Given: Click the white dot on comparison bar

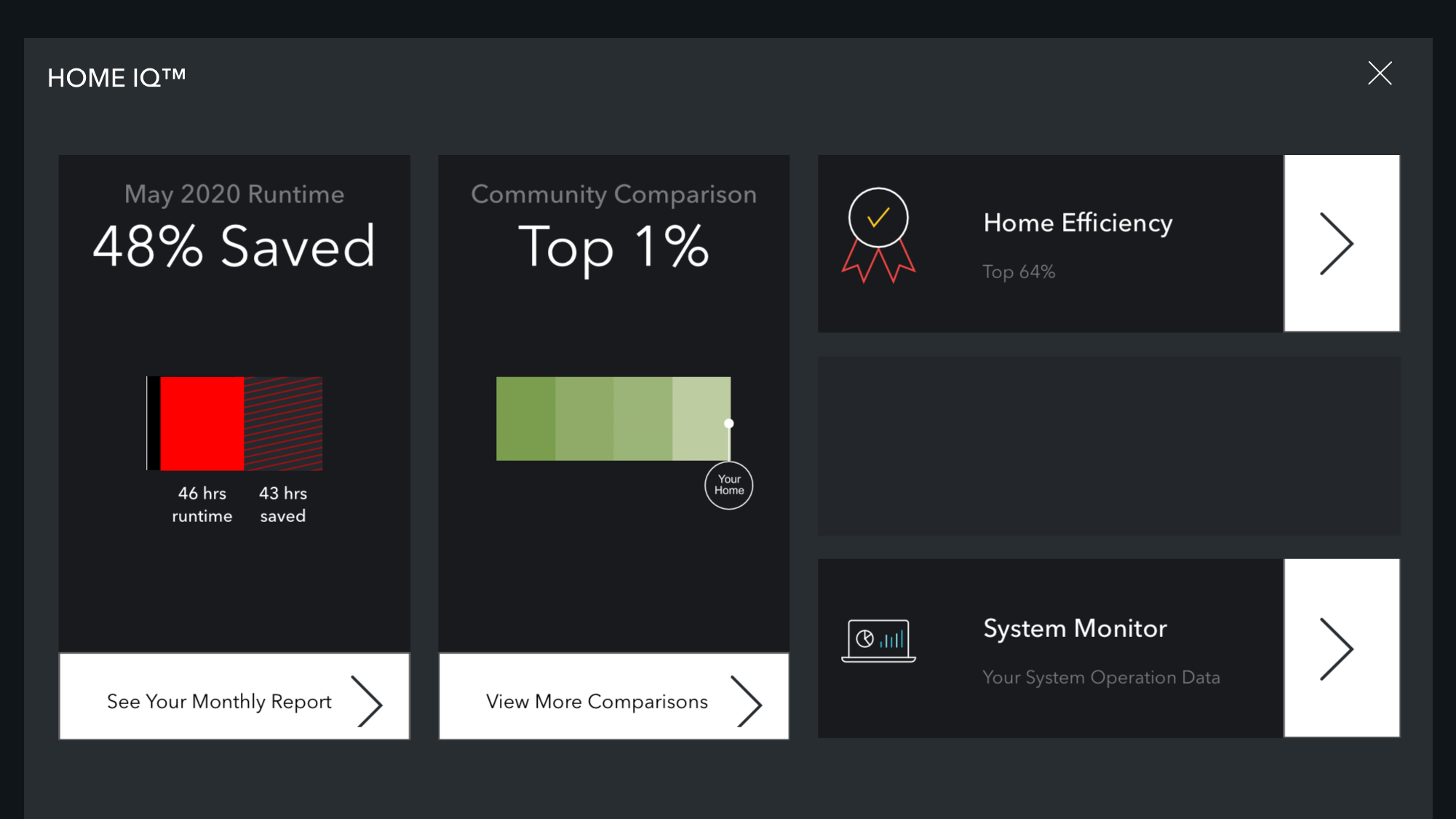Looking at the screenshot, I should [728, 423].
